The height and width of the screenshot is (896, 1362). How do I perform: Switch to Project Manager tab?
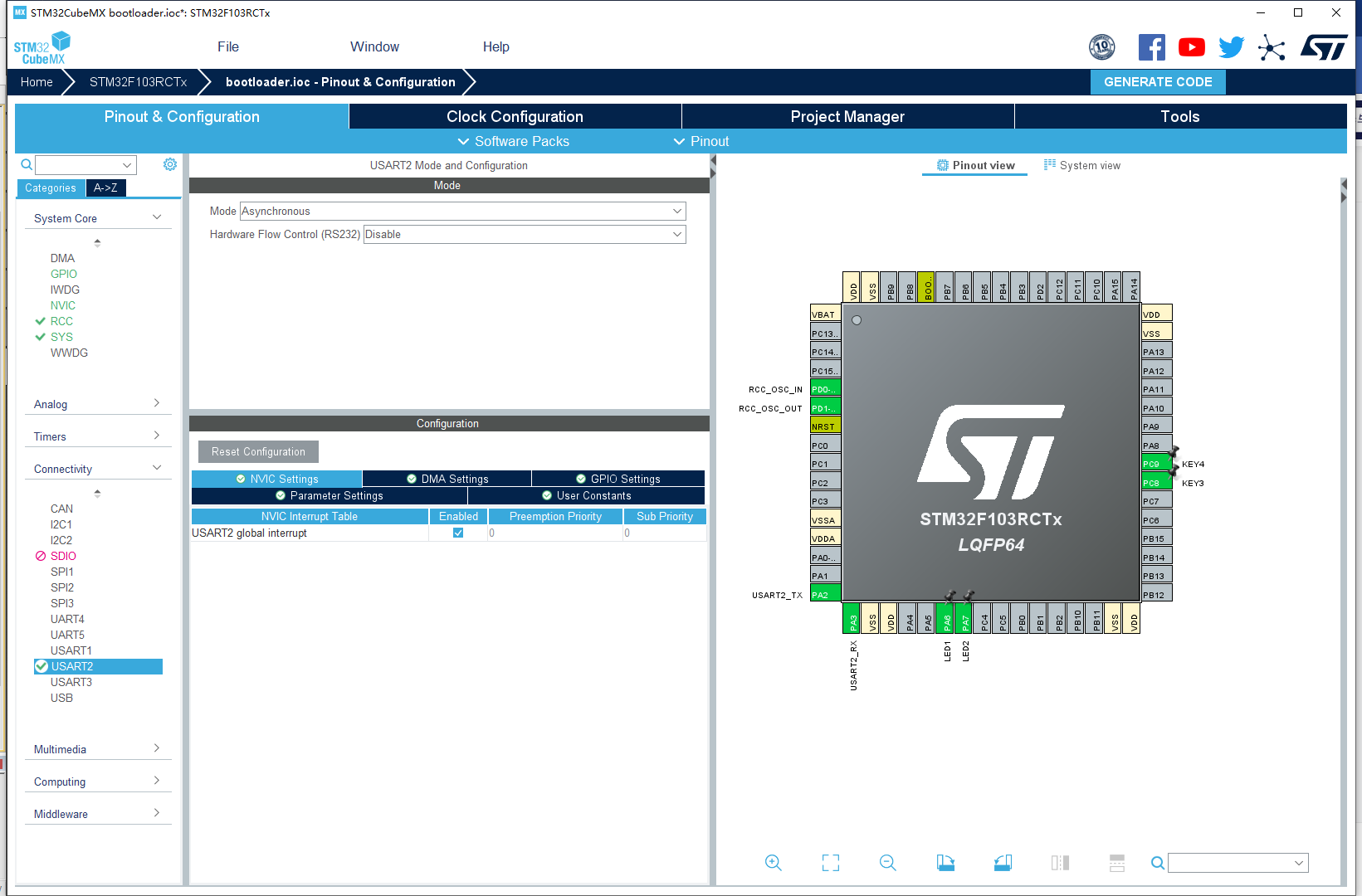click(847, 116)
